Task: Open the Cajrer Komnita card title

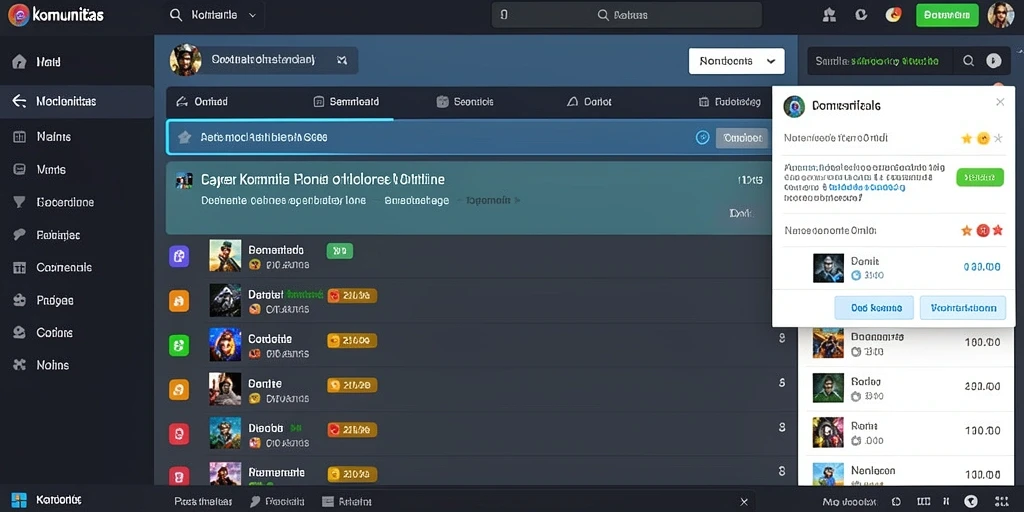Action: [x=323, y=179]
